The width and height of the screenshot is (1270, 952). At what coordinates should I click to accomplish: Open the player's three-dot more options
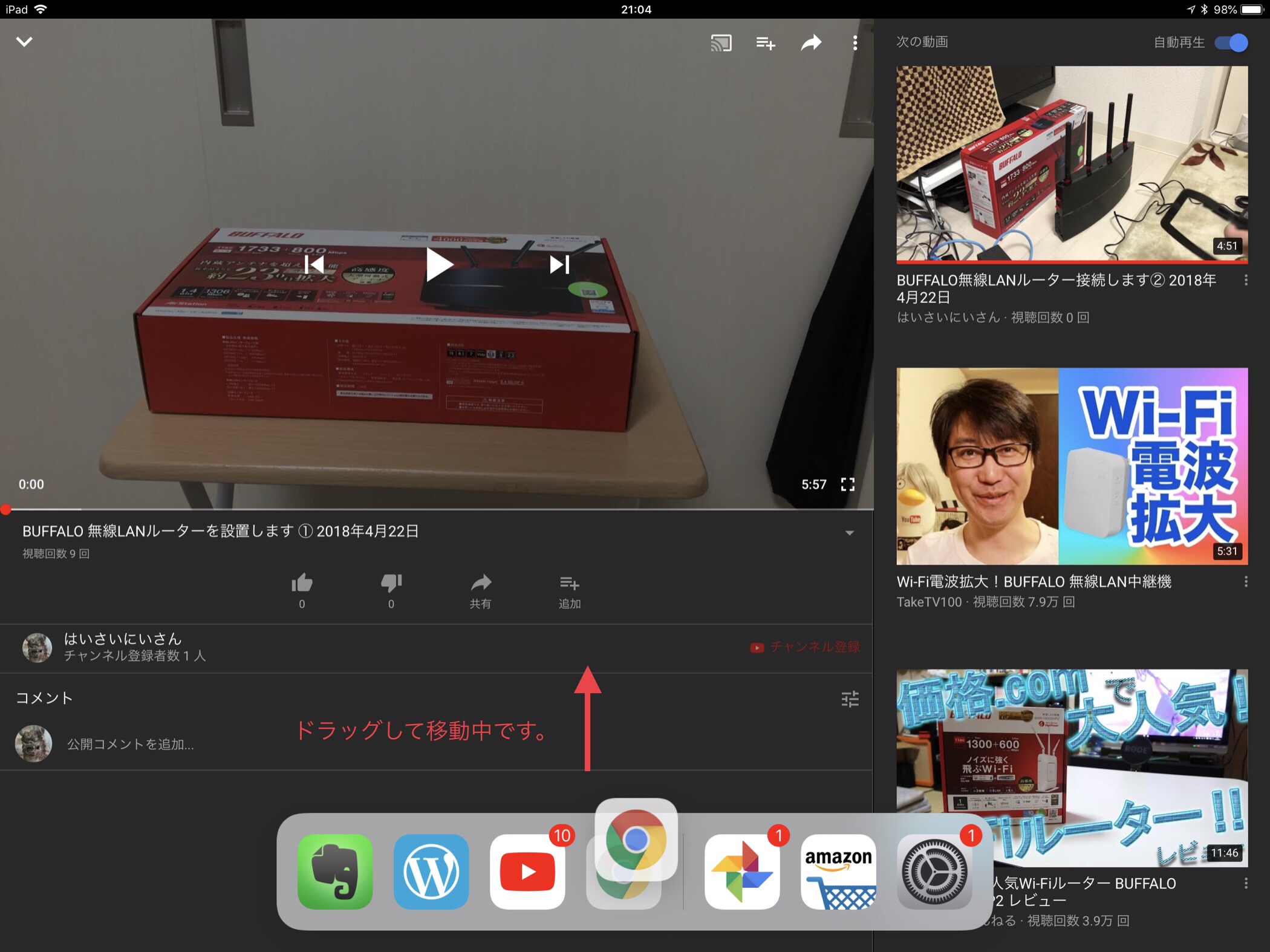click(x=855, y=43)
